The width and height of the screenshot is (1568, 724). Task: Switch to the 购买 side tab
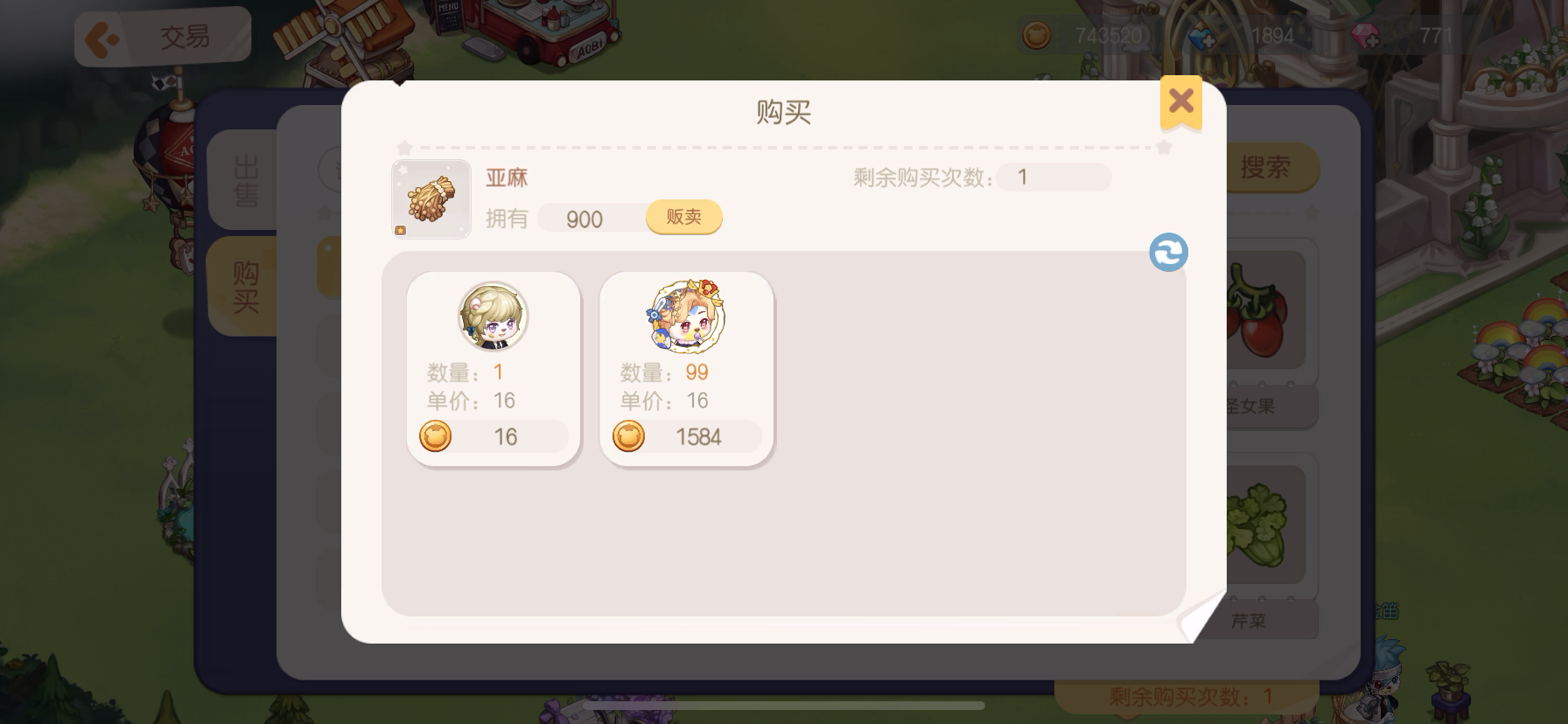pyautogui.click(x=243, y=287)
